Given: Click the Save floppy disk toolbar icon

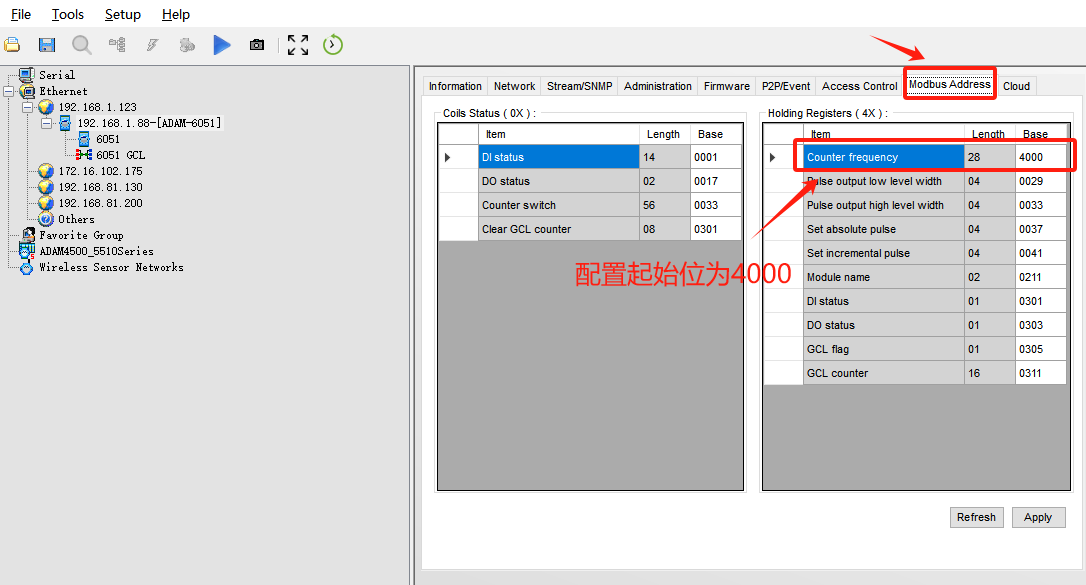Looking at the screenshot, I should click(x=47, y=45).
